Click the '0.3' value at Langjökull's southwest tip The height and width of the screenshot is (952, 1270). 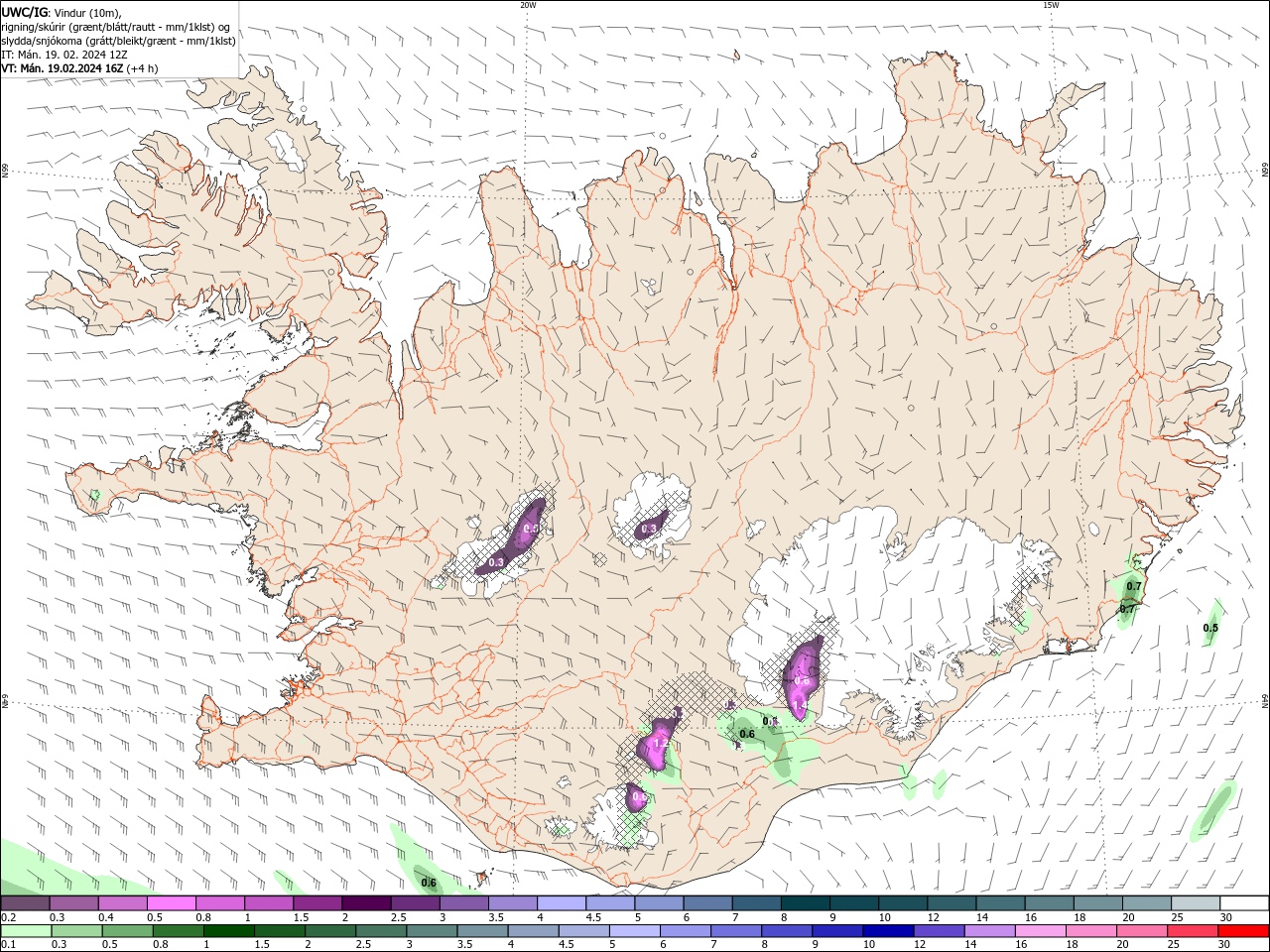coord(497,562)
